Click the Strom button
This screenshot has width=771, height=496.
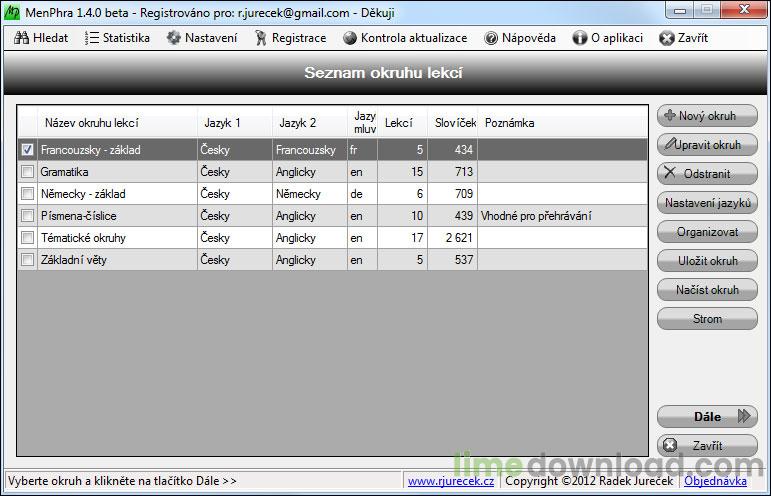point(707,319)
